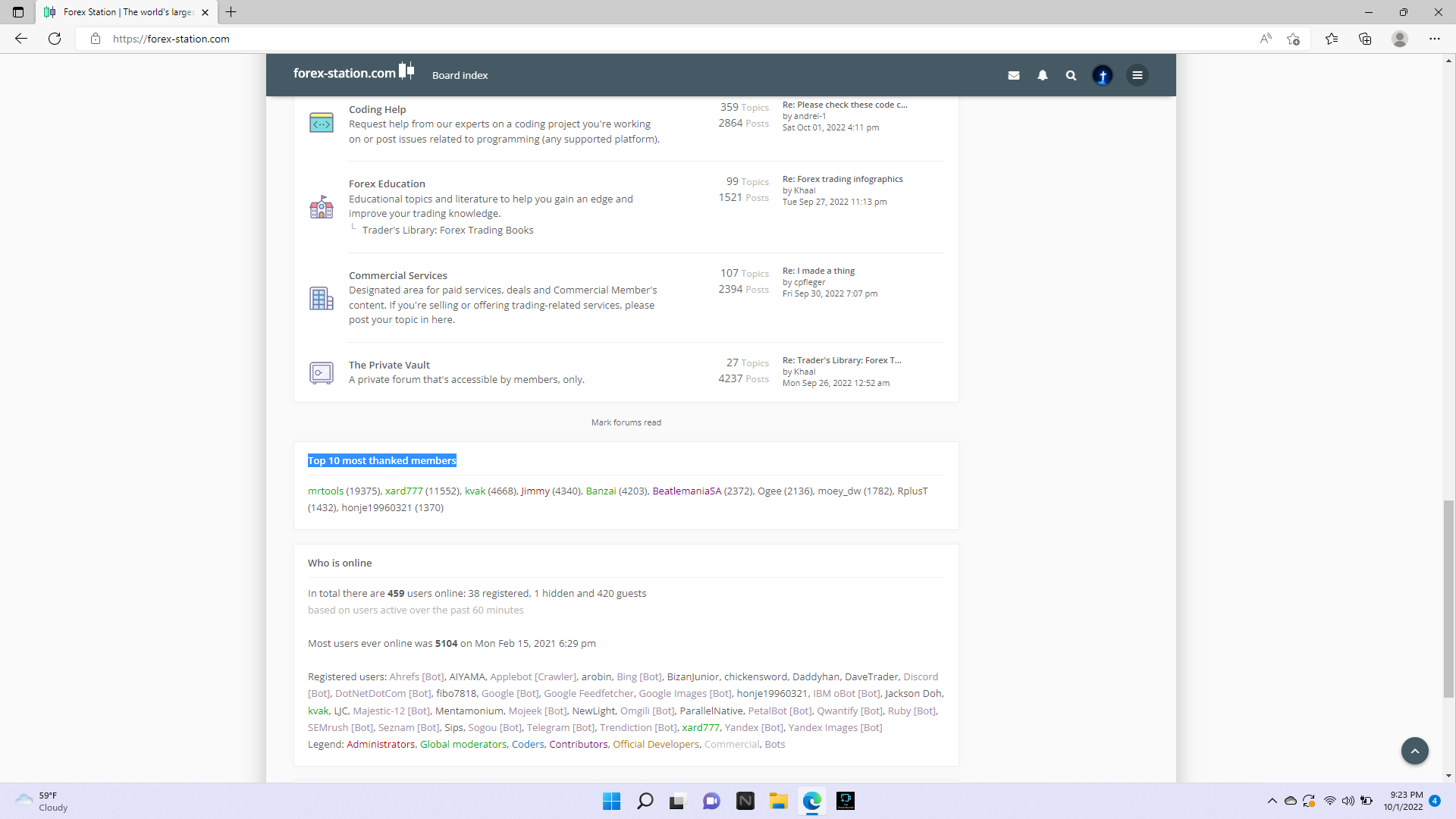Open Trader's Library: Forex Trading Books subforum
The height and width of the screenshot is (819, 1456).
click(447, 231)
